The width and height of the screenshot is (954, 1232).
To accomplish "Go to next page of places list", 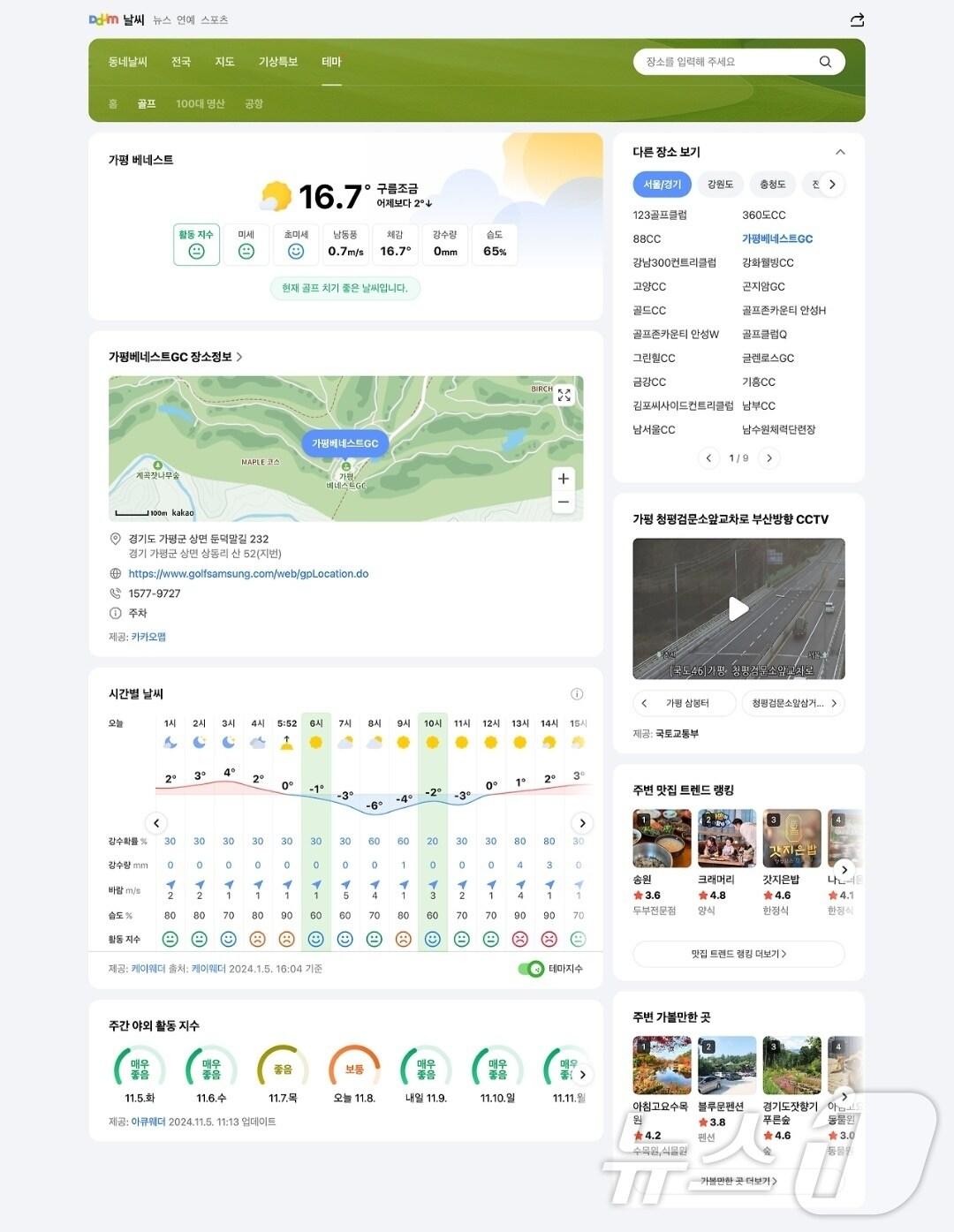I will 769,458.
